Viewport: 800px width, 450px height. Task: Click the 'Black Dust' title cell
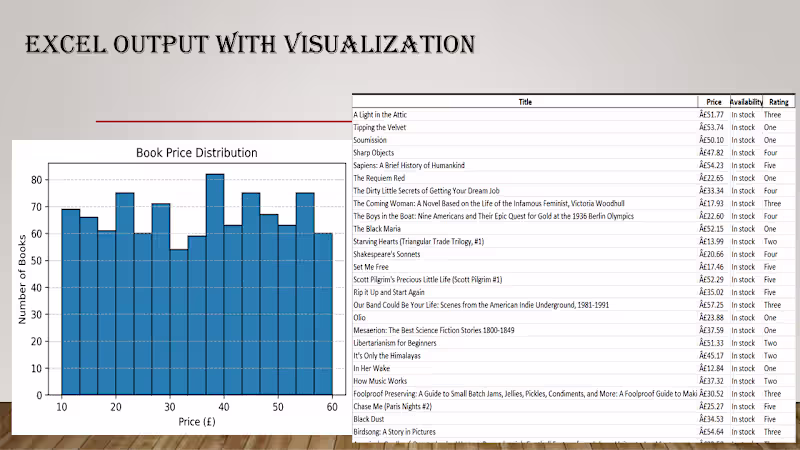click(x=525, y=419)
